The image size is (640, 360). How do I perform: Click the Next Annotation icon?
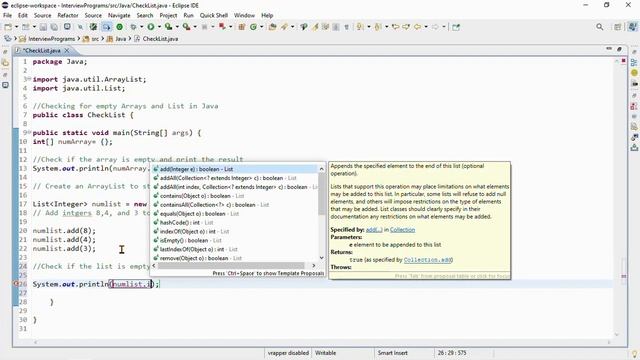coord(360,27)
